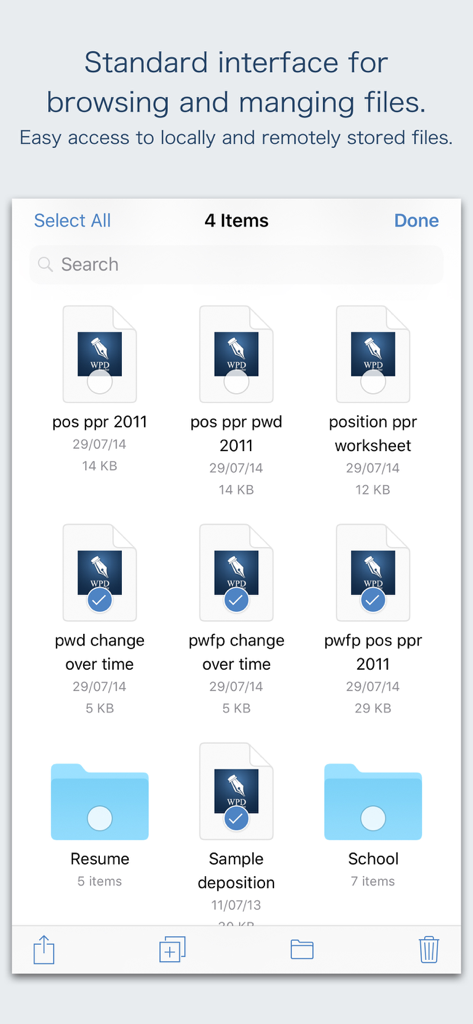
Task: Tap the magnifier icon in Search bar
Action: [x=45, y=264]
